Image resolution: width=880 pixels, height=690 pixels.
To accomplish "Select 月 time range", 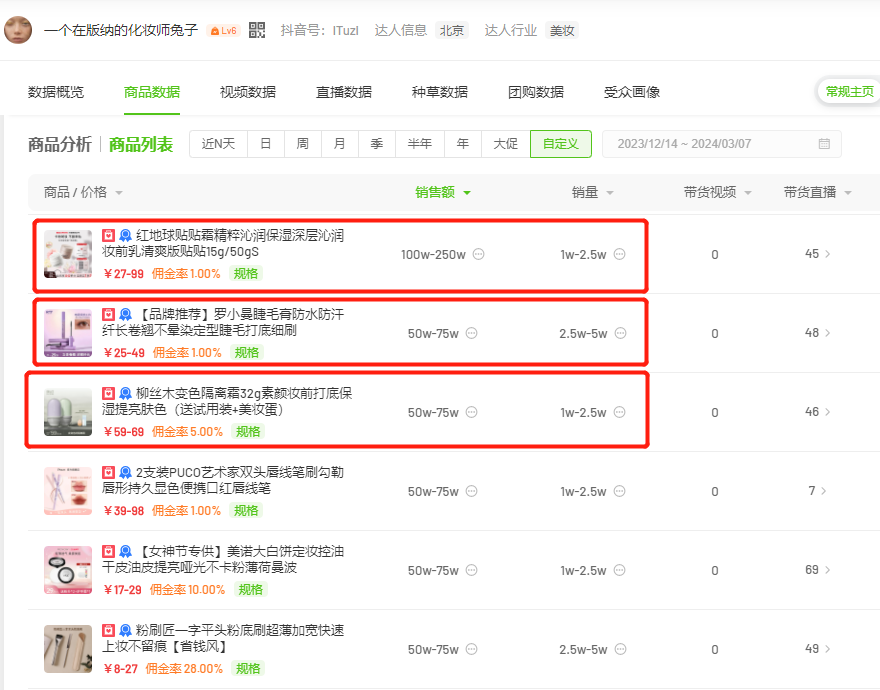I will (x=340, y=144).
